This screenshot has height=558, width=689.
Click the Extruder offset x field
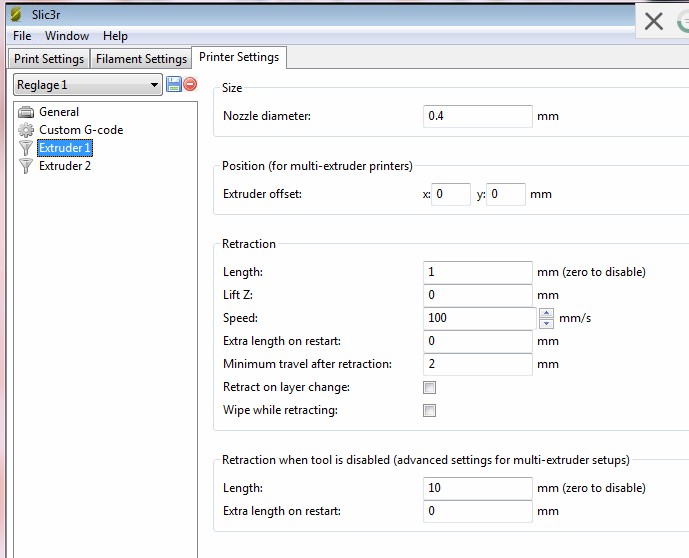(x=451, y=194)
